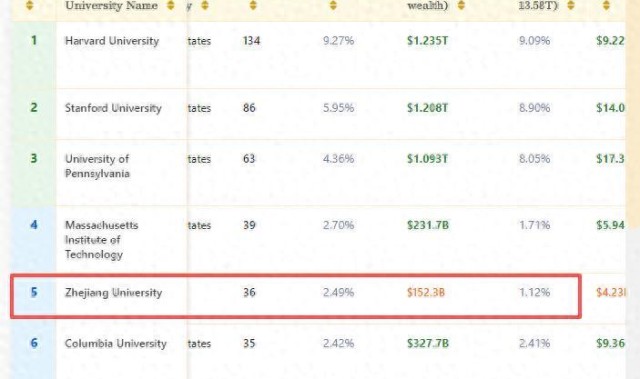Click the $17.3 value in Pennsylvania row
The width and height of the screenshot is (640, 379).
click(x=610, y=159)
